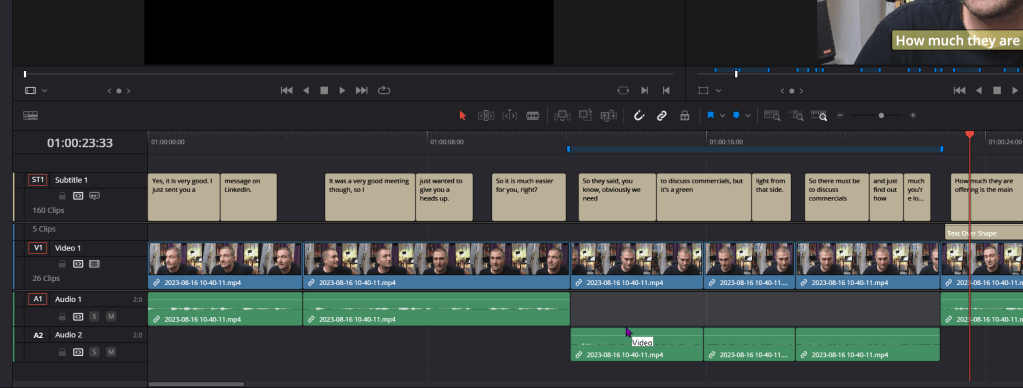Activate the Selection Mode arrow tool

point(463,115)
